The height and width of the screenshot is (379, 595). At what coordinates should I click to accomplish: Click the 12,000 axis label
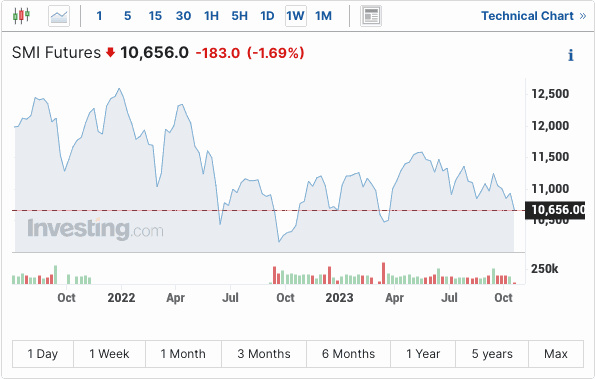(x=550, y=126)
